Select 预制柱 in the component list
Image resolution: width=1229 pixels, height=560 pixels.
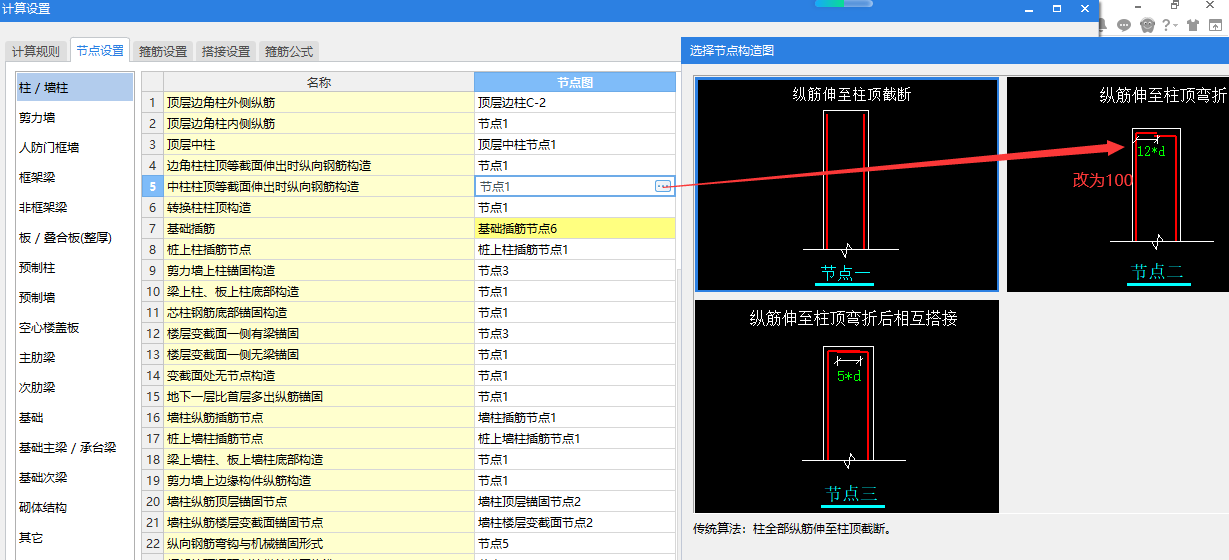coord(75,267)
